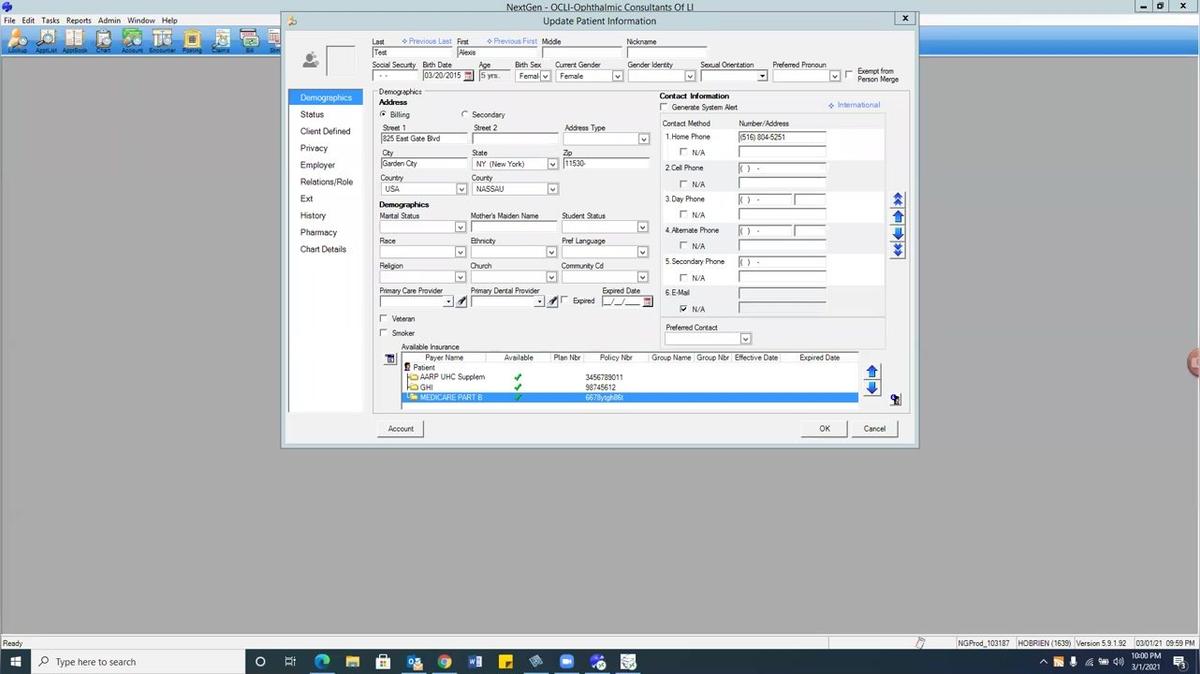Select the GHI insurance row
This screenshot has height=674, width=1200.
coord(427,387)
